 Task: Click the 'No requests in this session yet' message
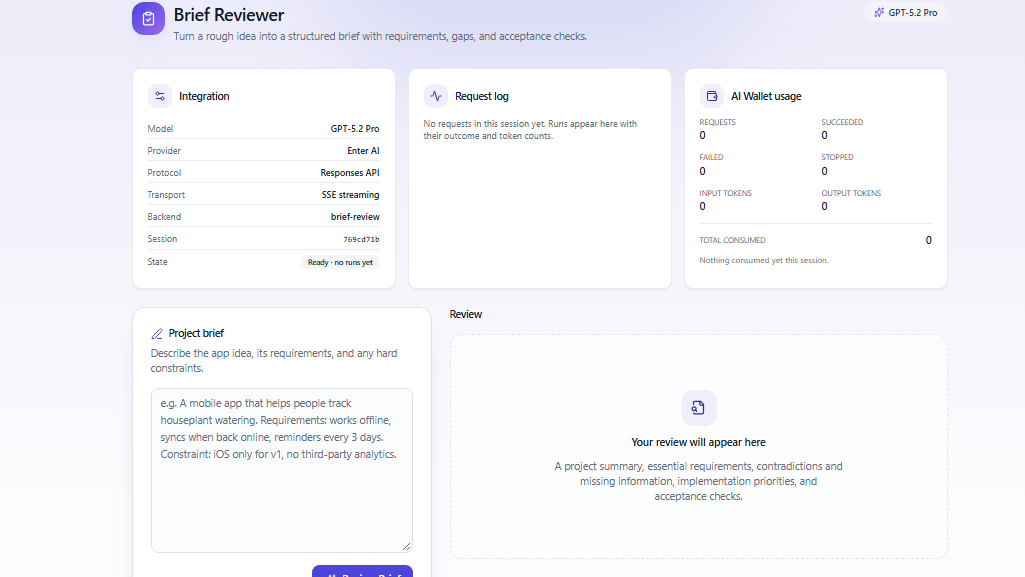pos(530,129)
